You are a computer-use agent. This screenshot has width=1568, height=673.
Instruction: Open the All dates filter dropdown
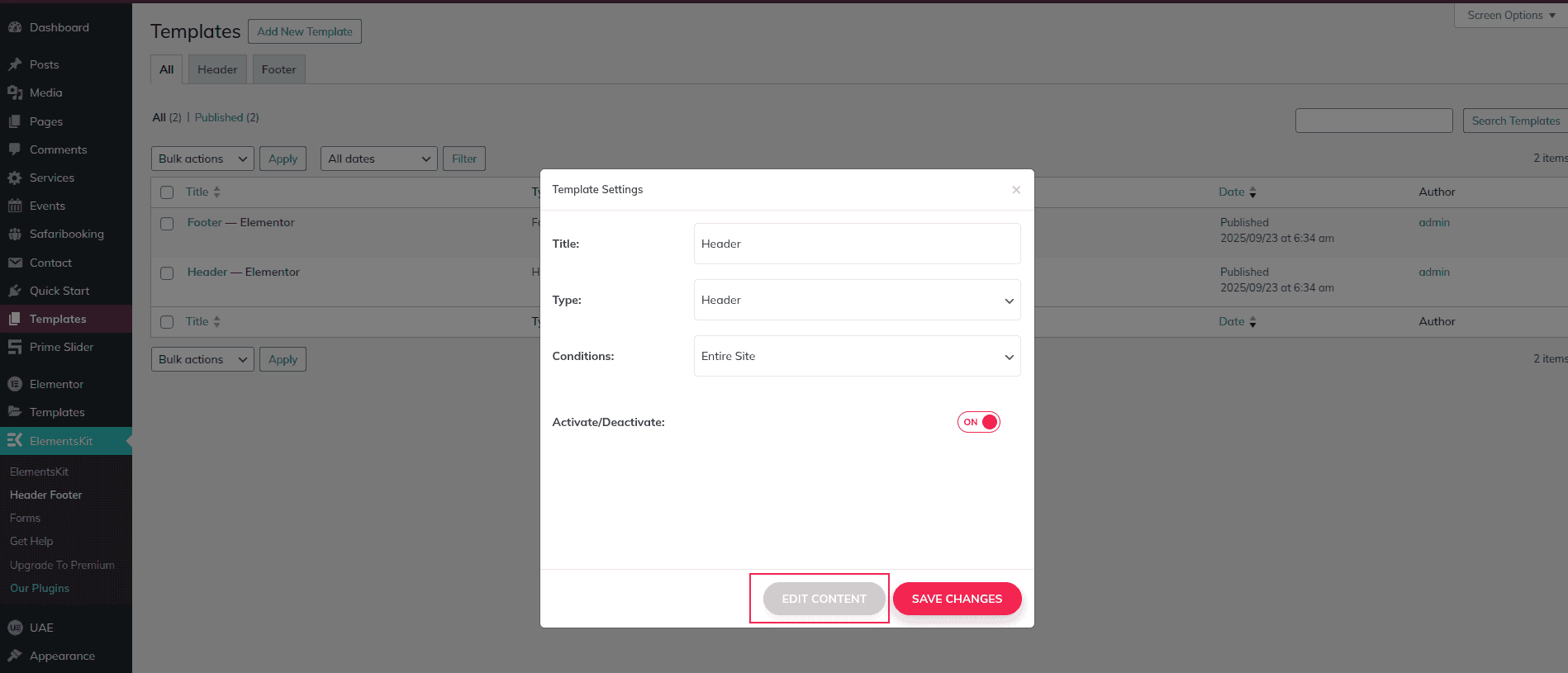click(379, 159)
